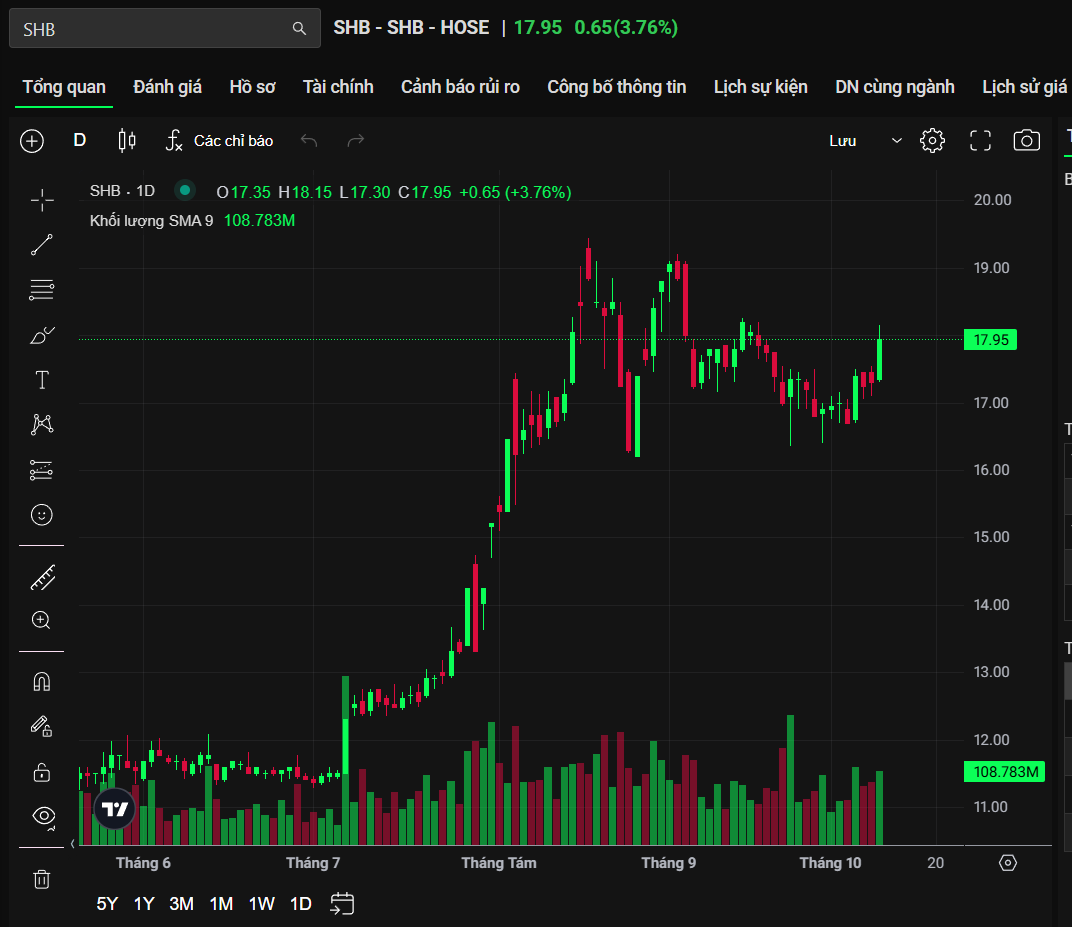Set chart range to 3M

coord(181,904)
